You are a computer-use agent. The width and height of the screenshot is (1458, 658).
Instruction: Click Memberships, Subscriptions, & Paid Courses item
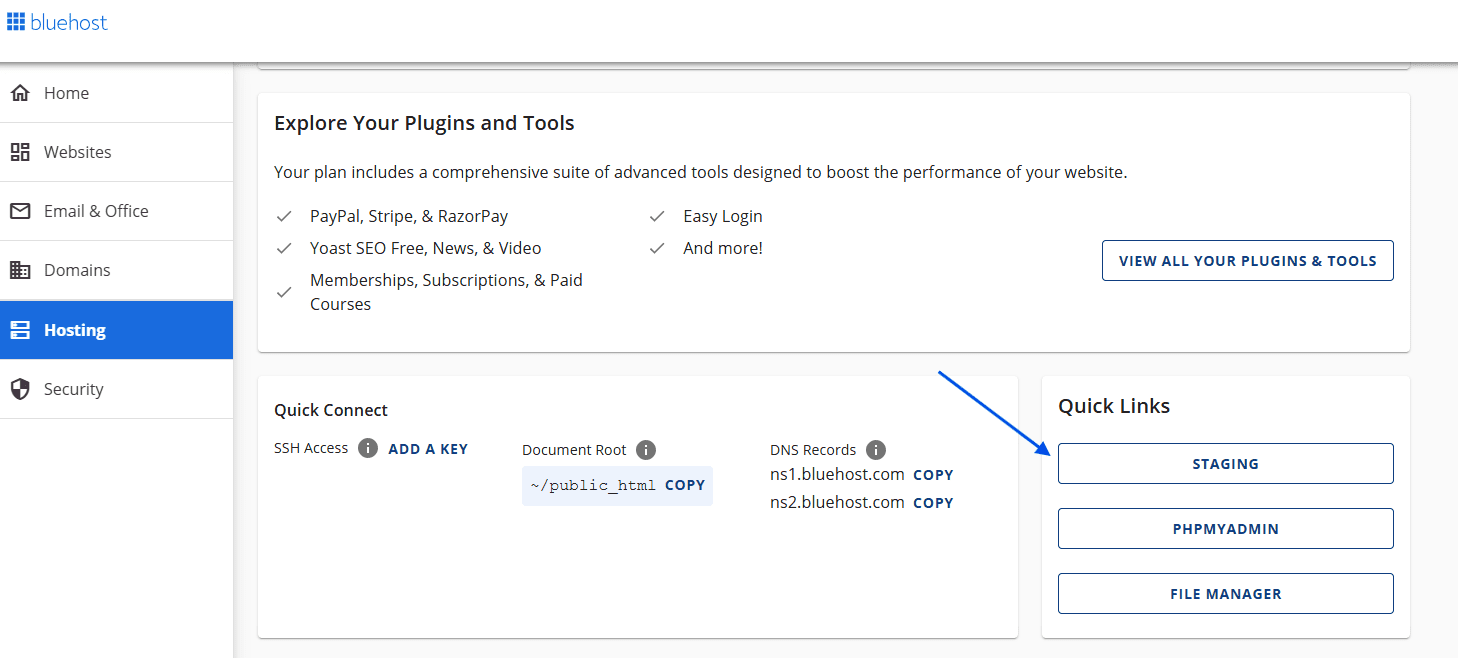[446, 292]
